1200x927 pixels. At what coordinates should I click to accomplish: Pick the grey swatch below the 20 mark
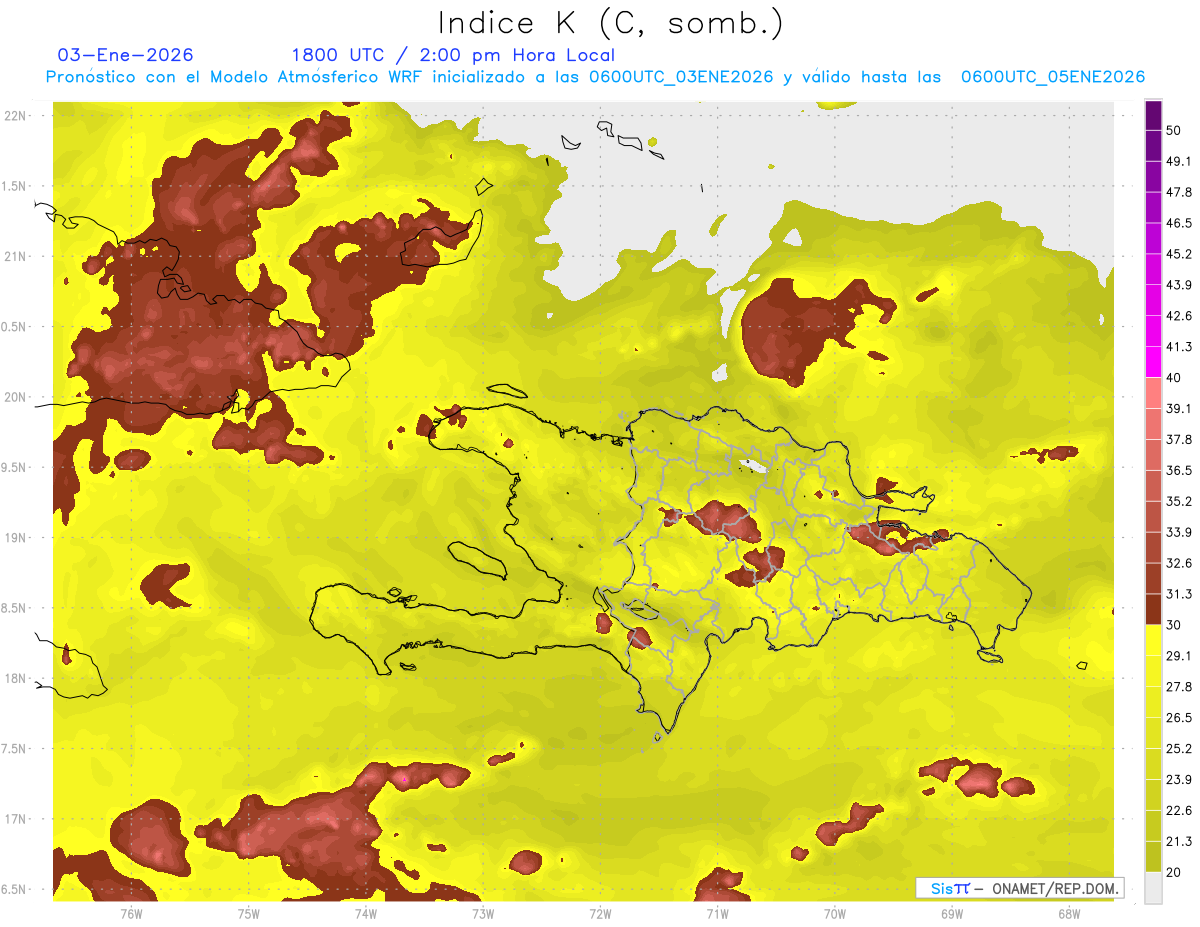pyautogui.click(x=1153, y=888)
